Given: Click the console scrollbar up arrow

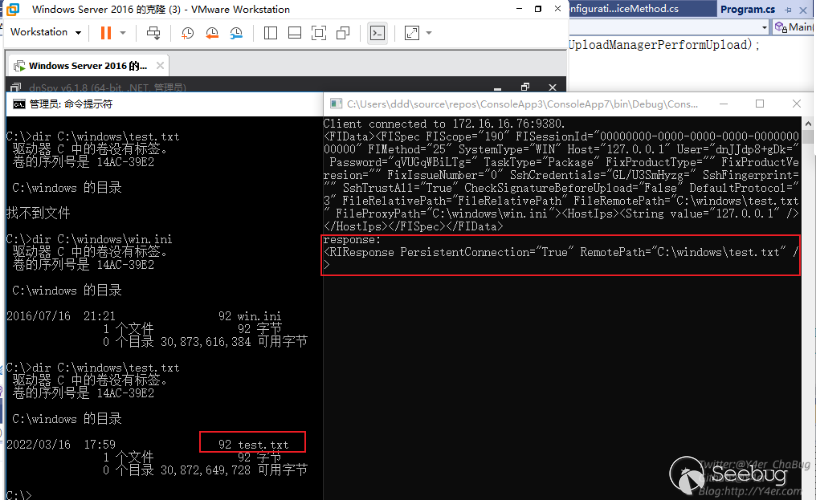Looking at the screenshot, I should pyautogui.click(x=808, y=124).
